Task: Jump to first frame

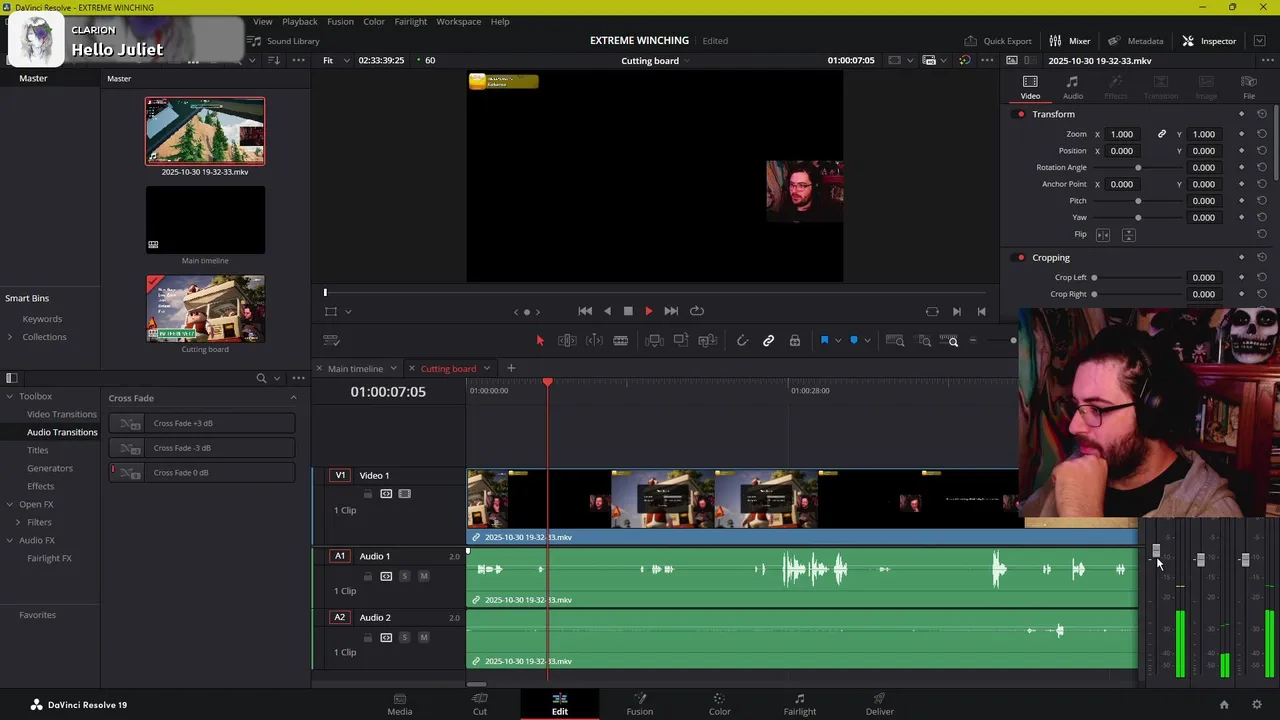Action: tap(585, 311)
